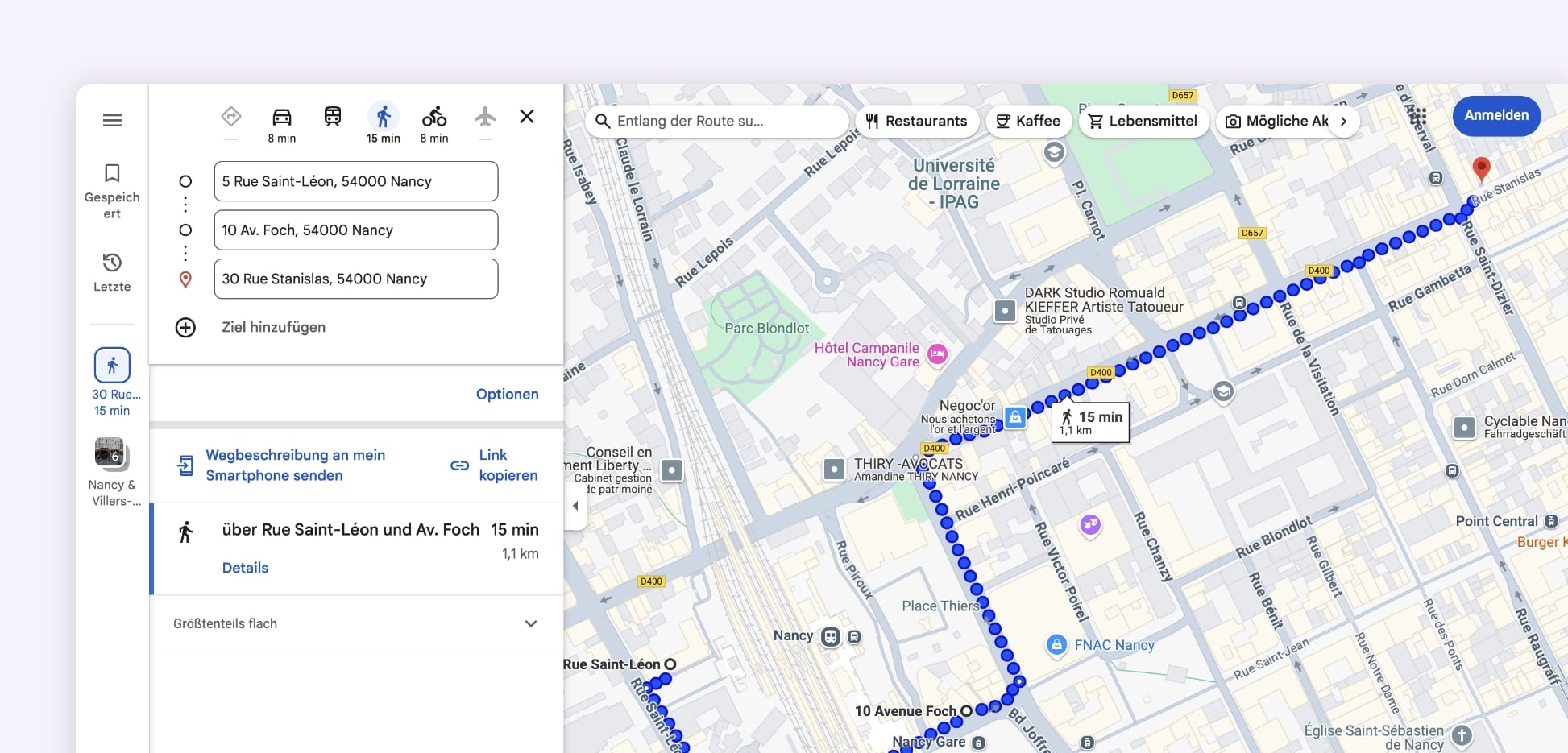Expand the Größtenteils flach elevation section
Viewport: 1568px width, 753px height.
(x=530, y=623)
